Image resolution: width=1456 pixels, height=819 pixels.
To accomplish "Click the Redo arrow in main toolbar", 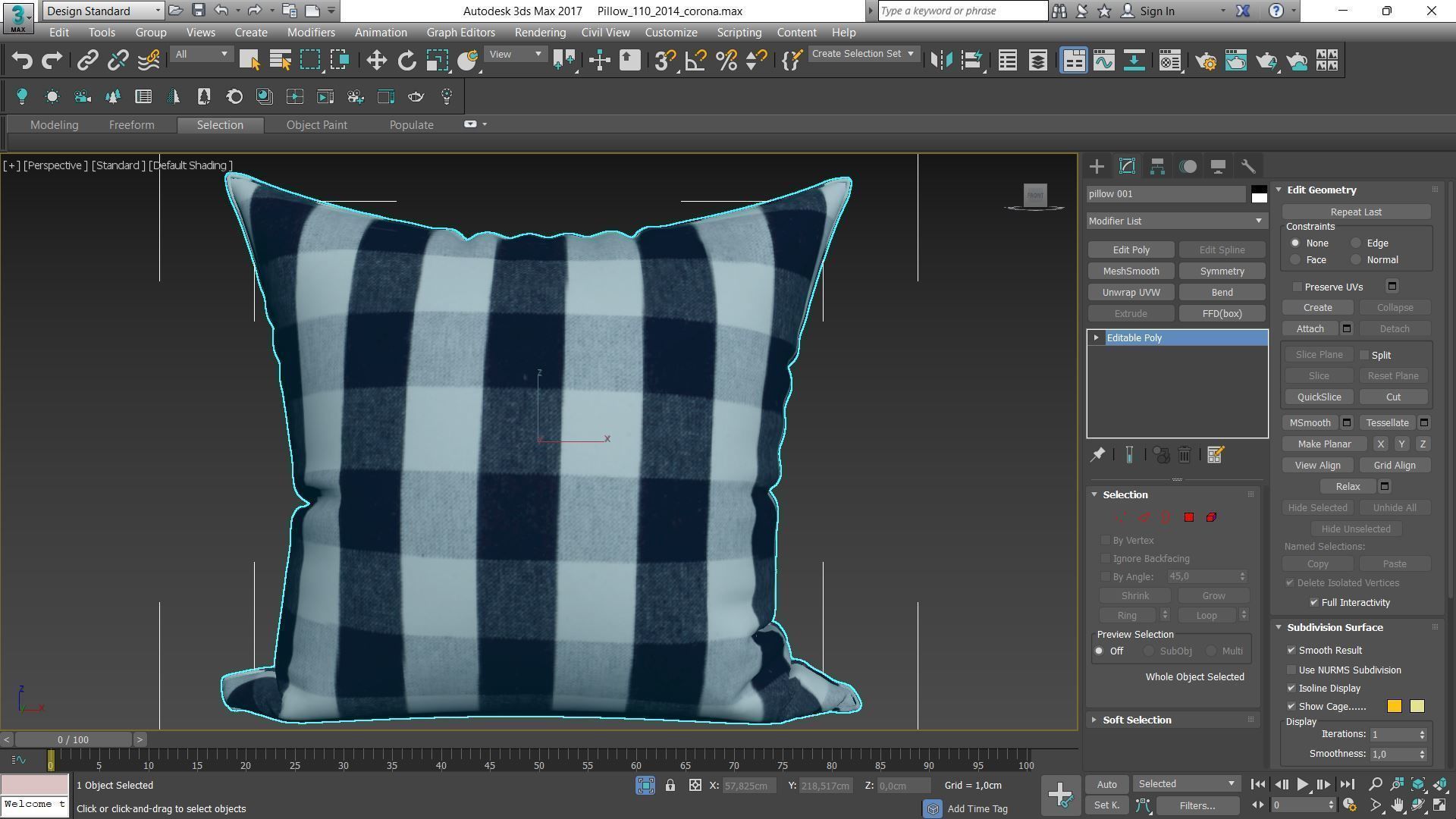I will tap(52, 61).
